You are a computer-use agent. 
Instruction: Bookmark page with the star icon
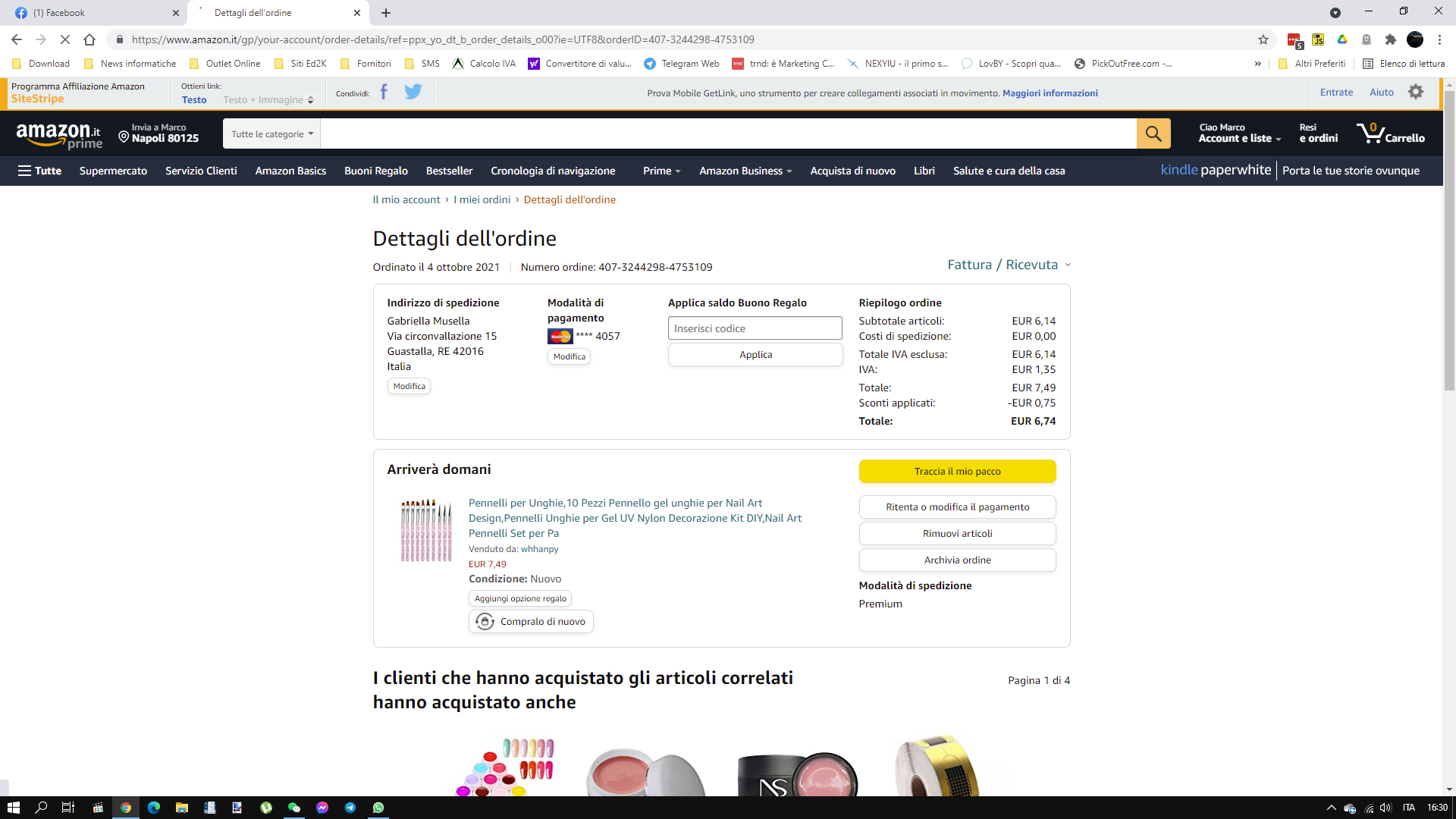click(1263, 39)
